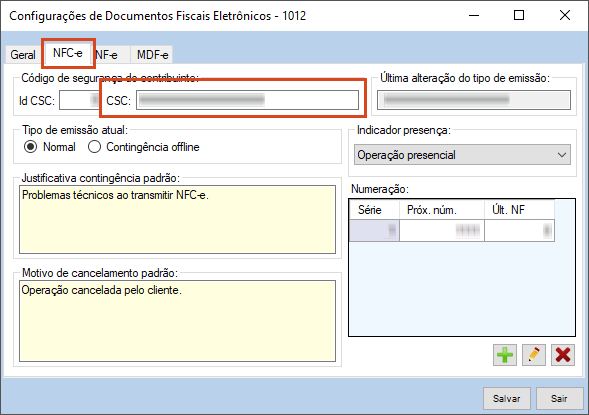The width and height of the screenshot is (589, 415).
Task: Edit the Motivo de cancelamento padrão text
Action: coord(177,321)
